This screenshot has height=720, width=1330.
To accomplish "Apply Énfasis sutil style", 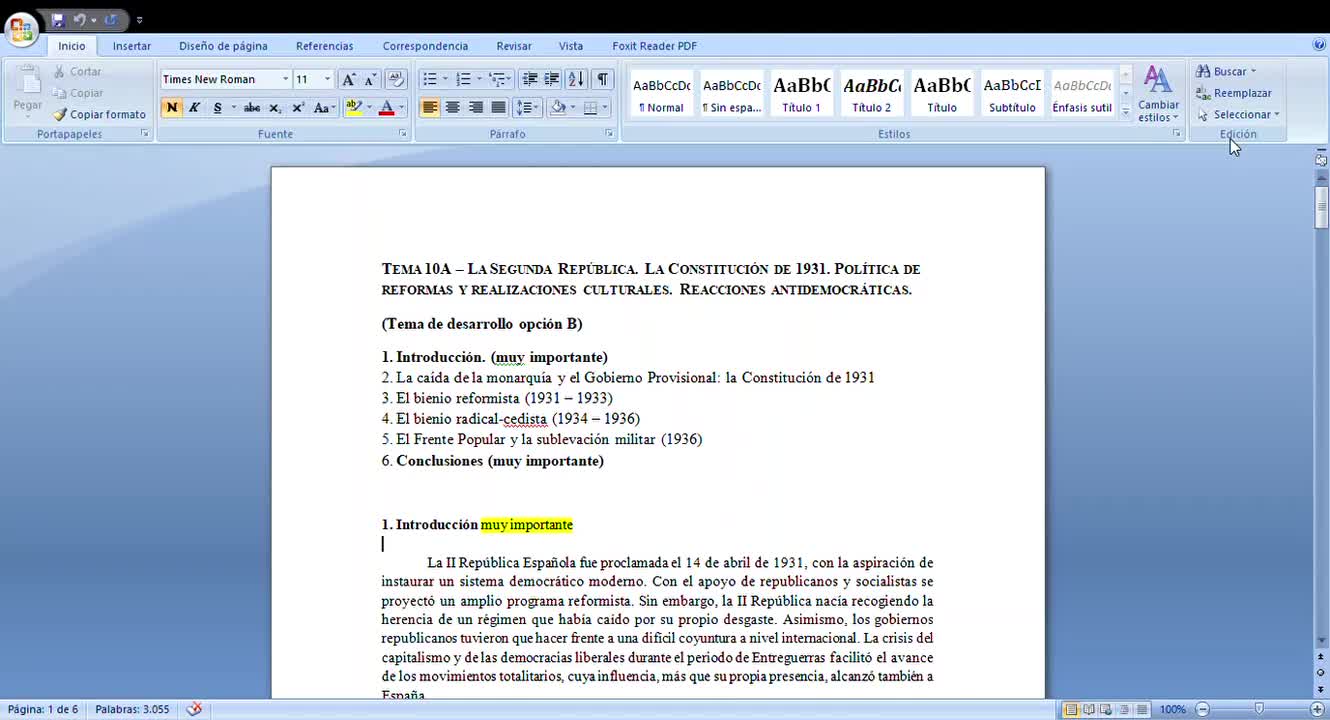I will [x=1082, y=93].
